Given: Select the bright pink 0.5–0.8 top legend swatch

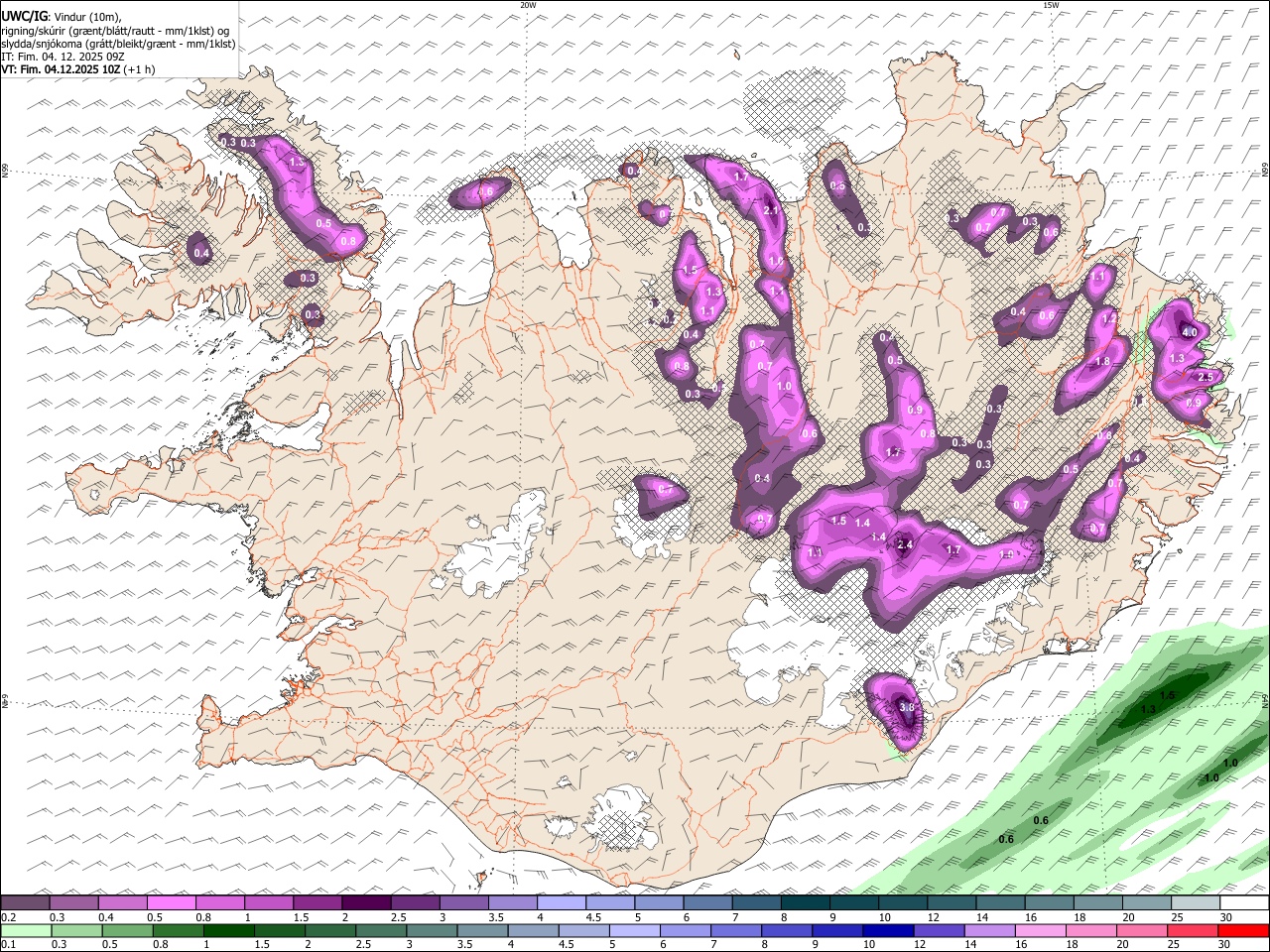Looking at the screenshot, I should coord(171,903).
